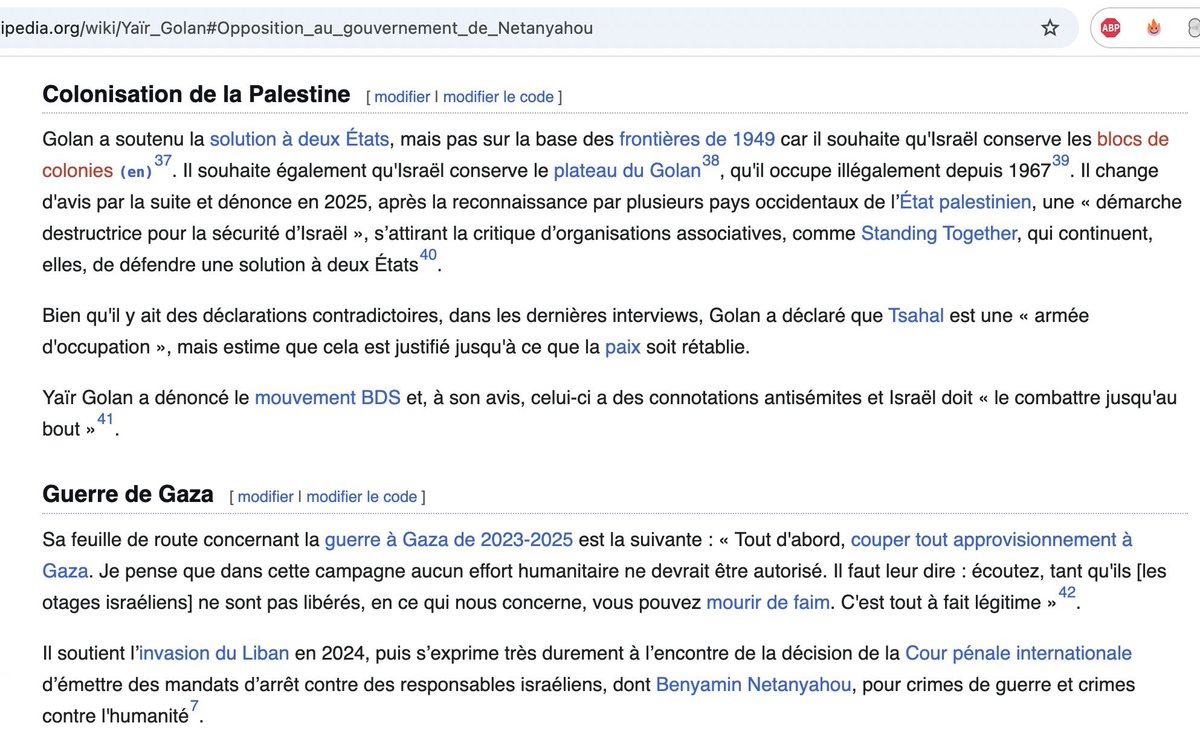Open the 'mourir de faim' link
1200x743 pixels.
click(x=768, y=602)
